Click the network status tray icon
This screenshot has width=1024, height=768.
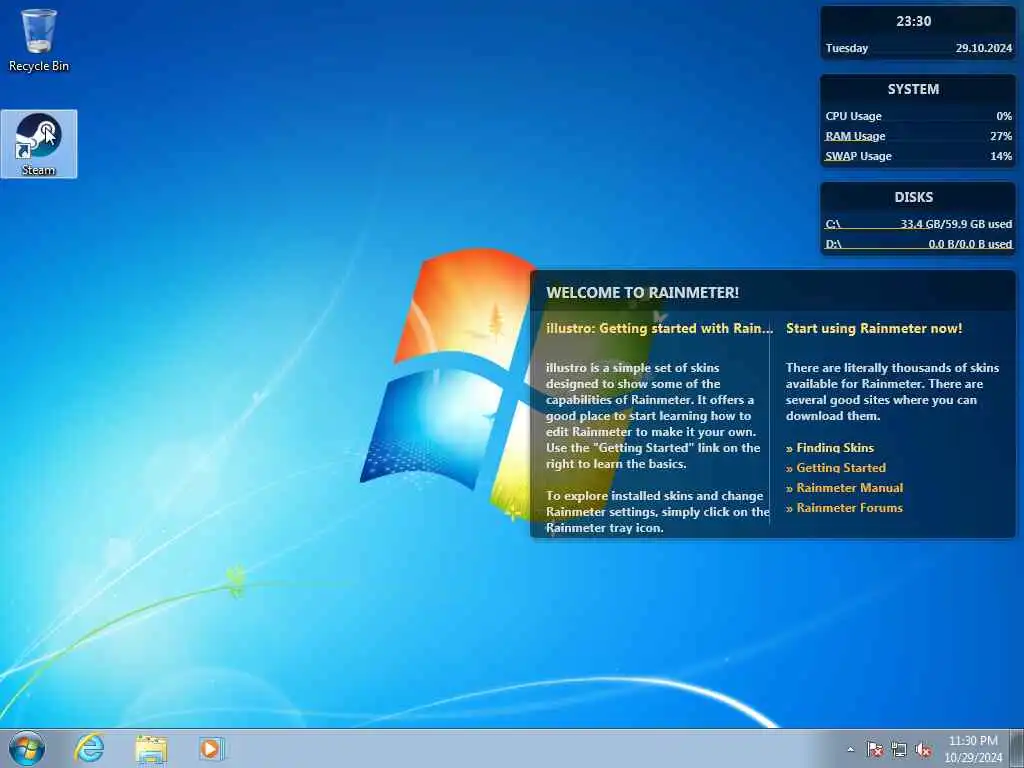tap(899, 750)
